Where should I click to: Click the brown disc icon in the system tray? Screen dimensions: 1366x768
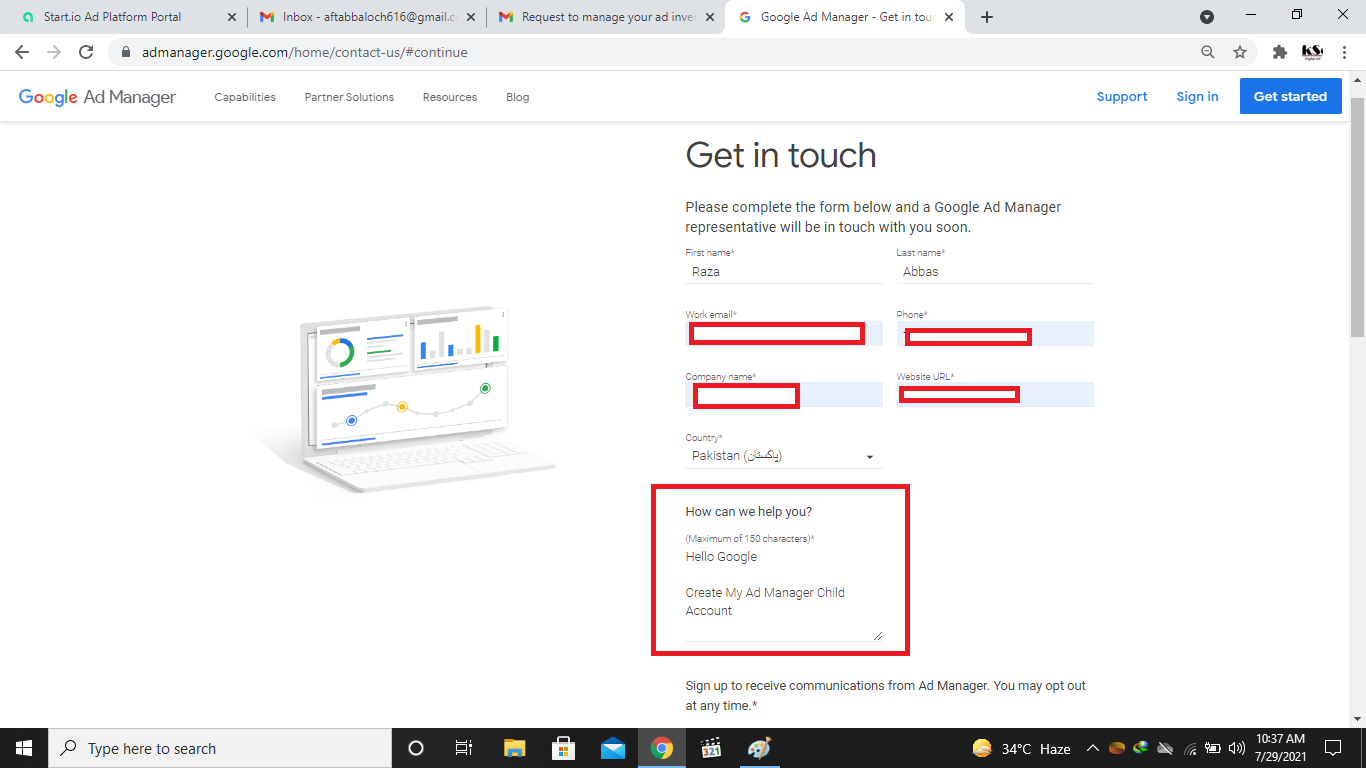tap(1117, 748)
